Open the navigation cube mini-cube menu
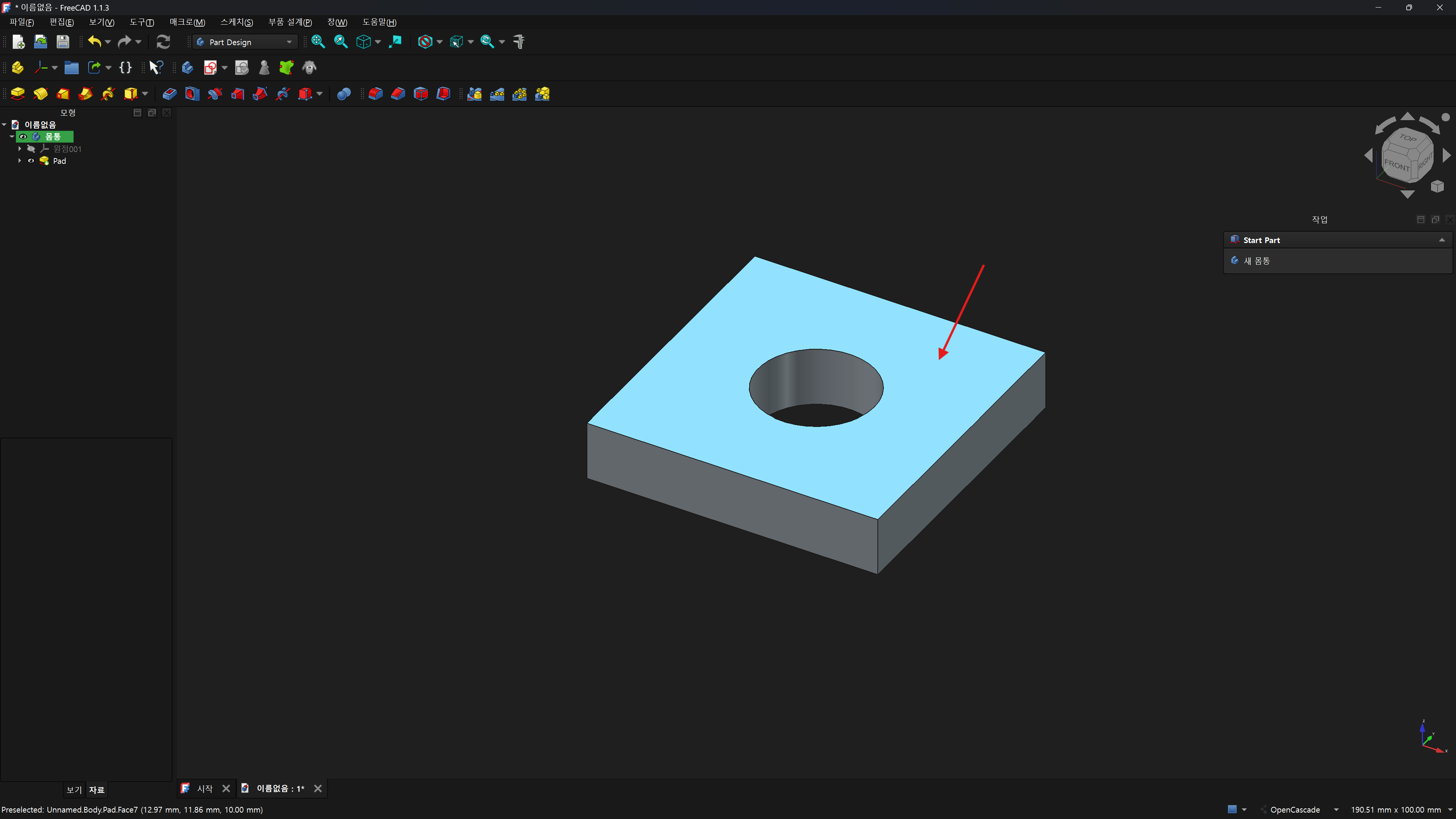The width and height of the screenshot is (1456, 819). click(1437, 186)
